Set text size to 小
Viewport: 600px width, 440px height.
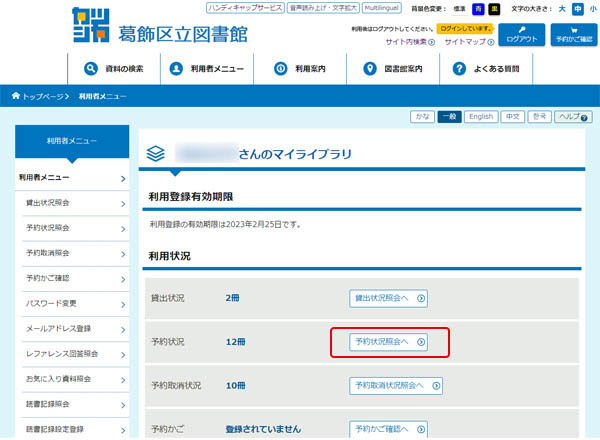click(593, 9)
